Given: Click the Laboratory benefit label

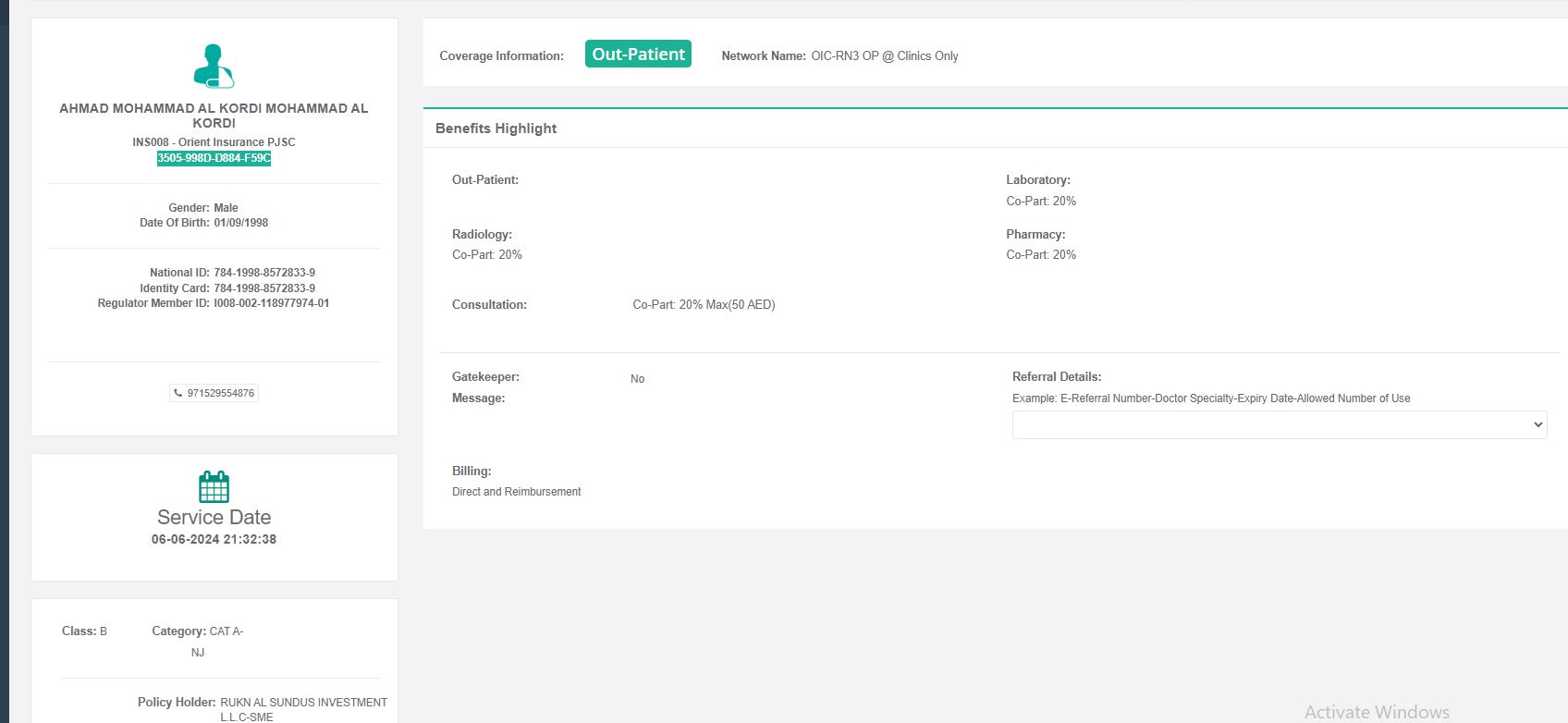Looking at the screenshot, I should pyautogui.click(x=1037, y=180).
